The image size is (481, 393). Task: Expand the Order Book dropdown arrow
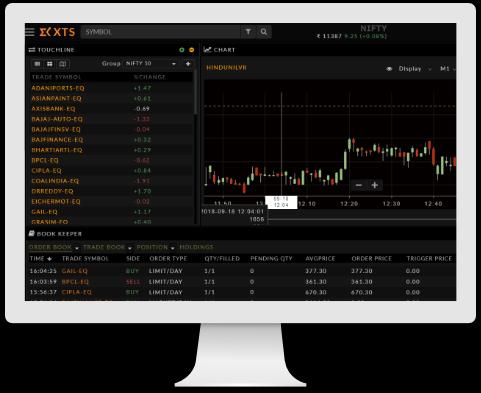click(x=77, y=248)
